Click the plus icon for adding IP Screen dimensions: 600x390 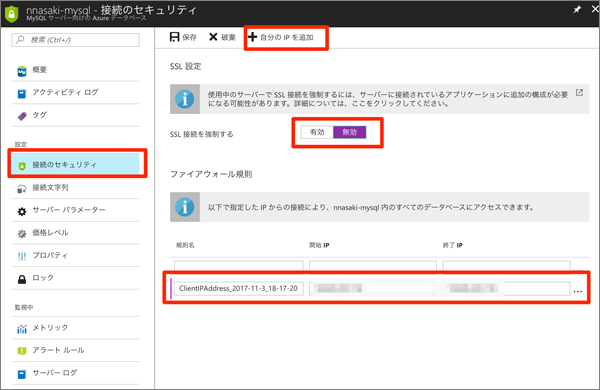(x=252, y=37)
